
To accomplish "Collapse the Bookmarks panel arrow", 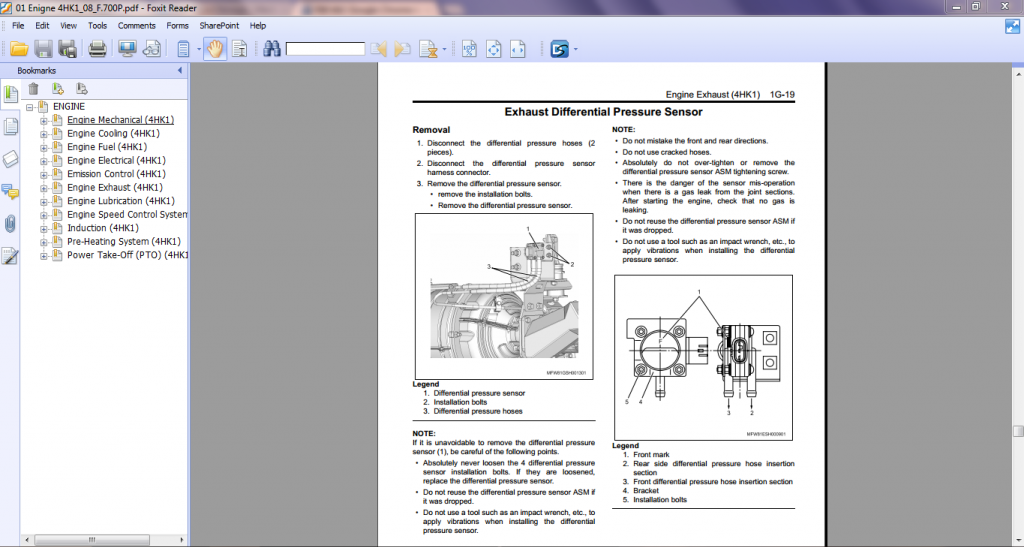I will click(x=180, y=71).
